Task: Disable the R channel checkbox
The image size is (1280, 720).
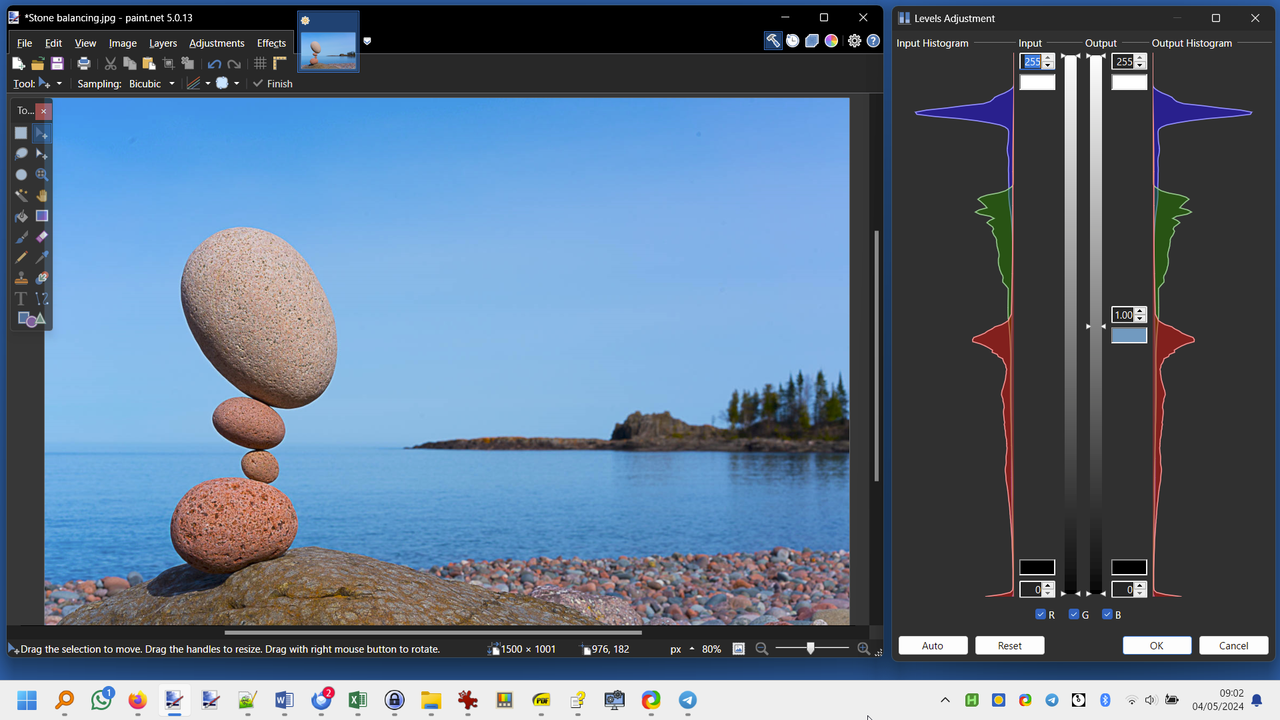Action: click(1040, 614)
